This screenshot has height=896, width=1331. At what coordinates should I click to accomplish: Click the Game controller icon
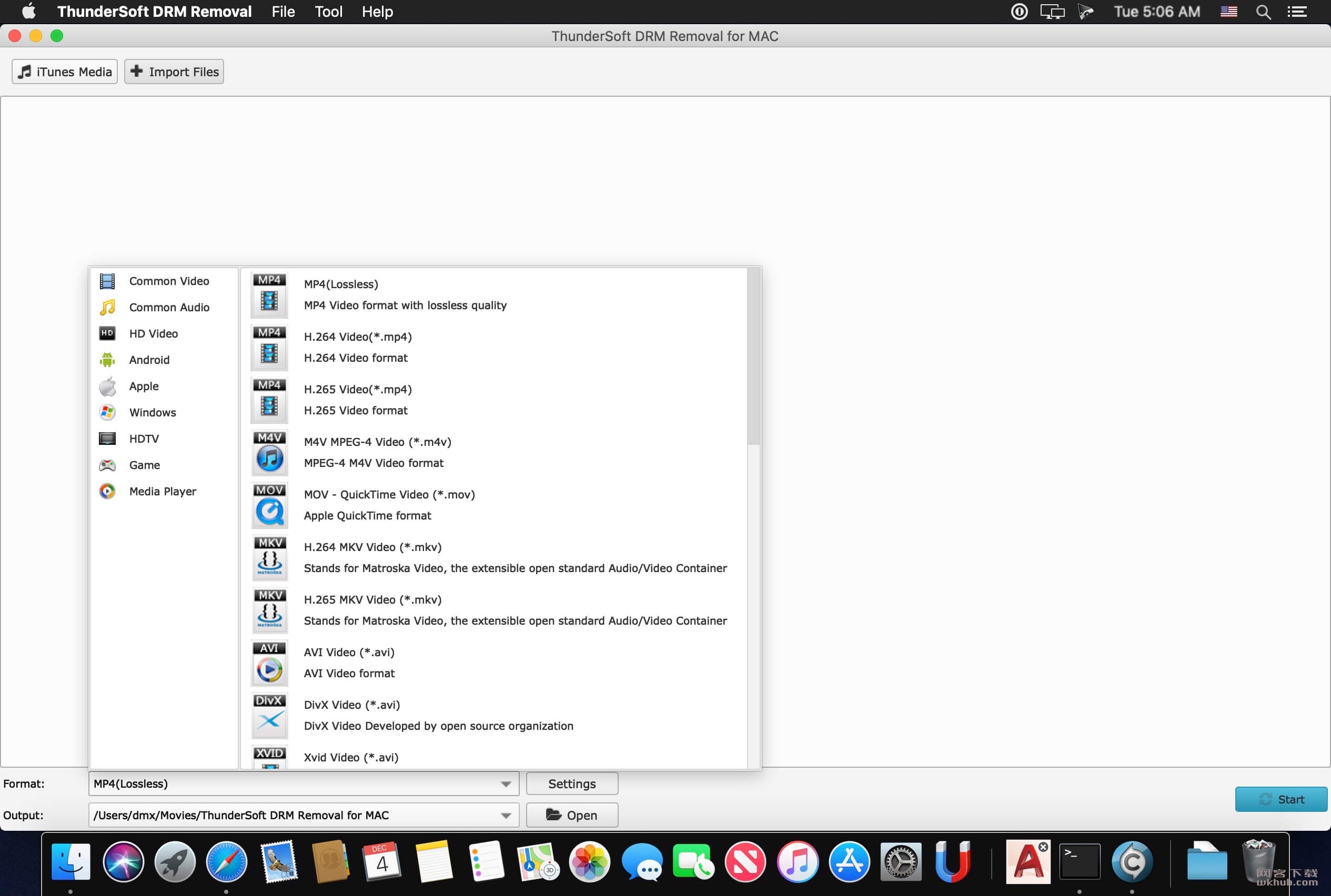pyautogui.click(x=107, y=465)
